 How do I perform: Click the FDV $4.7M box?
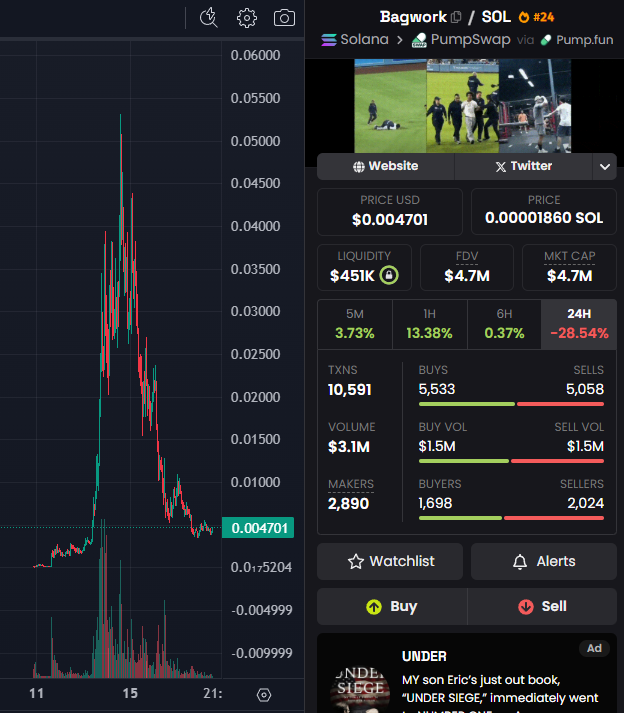[467, 268]
